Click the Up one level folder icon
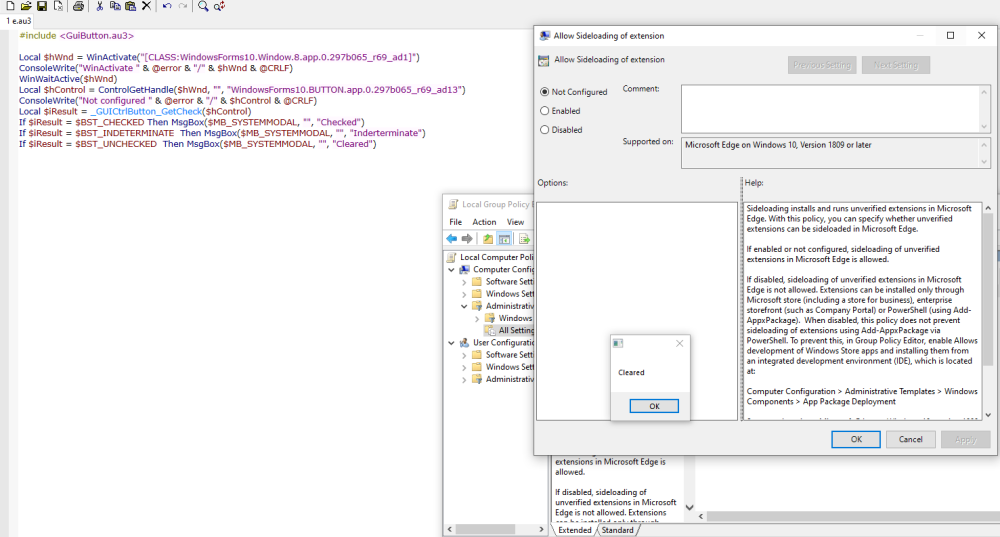Screen dimensions: 1000x537 click(x=488, y=239)
